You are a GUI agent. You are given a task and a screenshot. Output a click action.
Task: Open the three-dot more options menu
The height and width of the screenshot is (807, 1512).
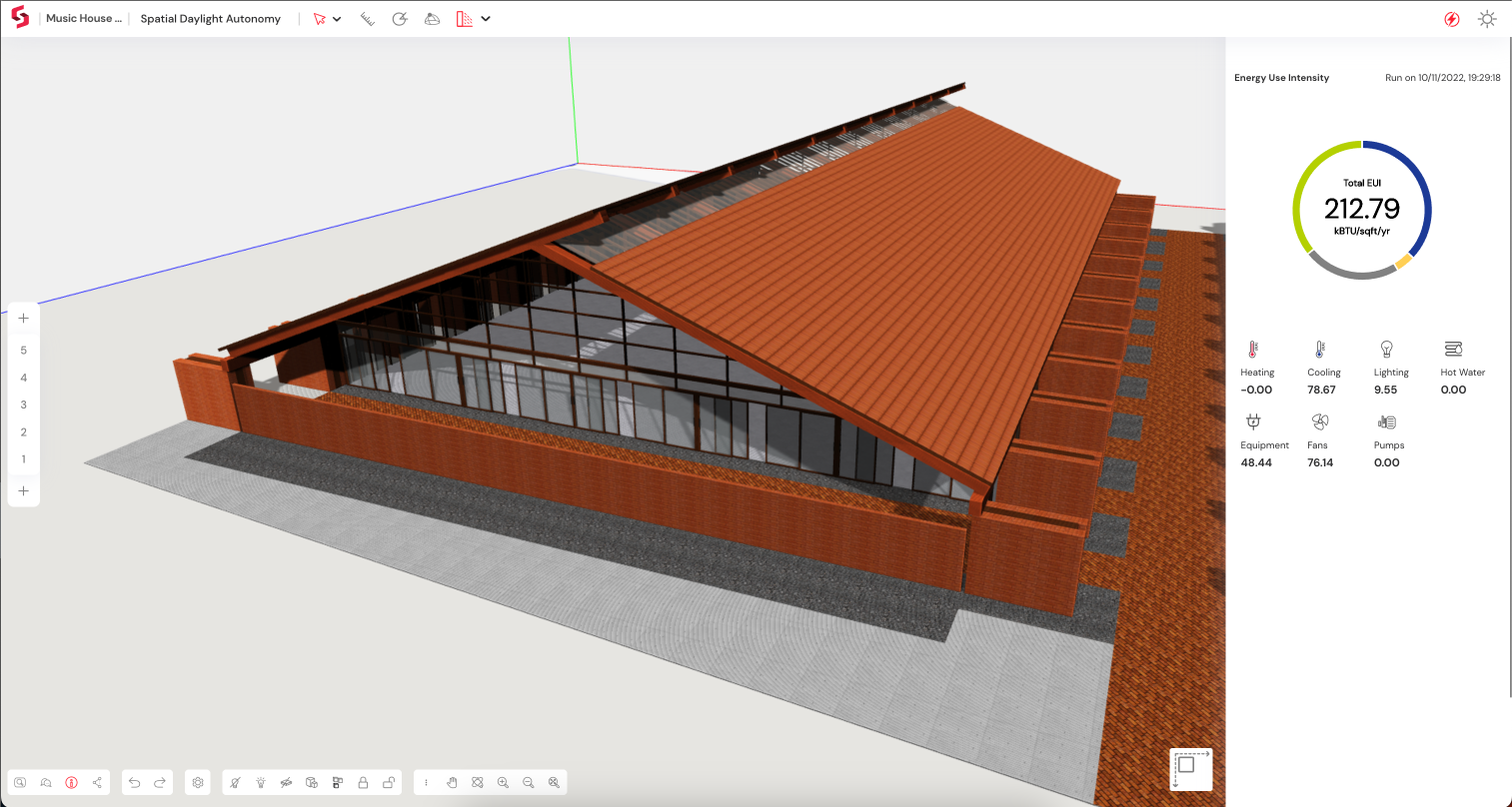tap(427, 782)
